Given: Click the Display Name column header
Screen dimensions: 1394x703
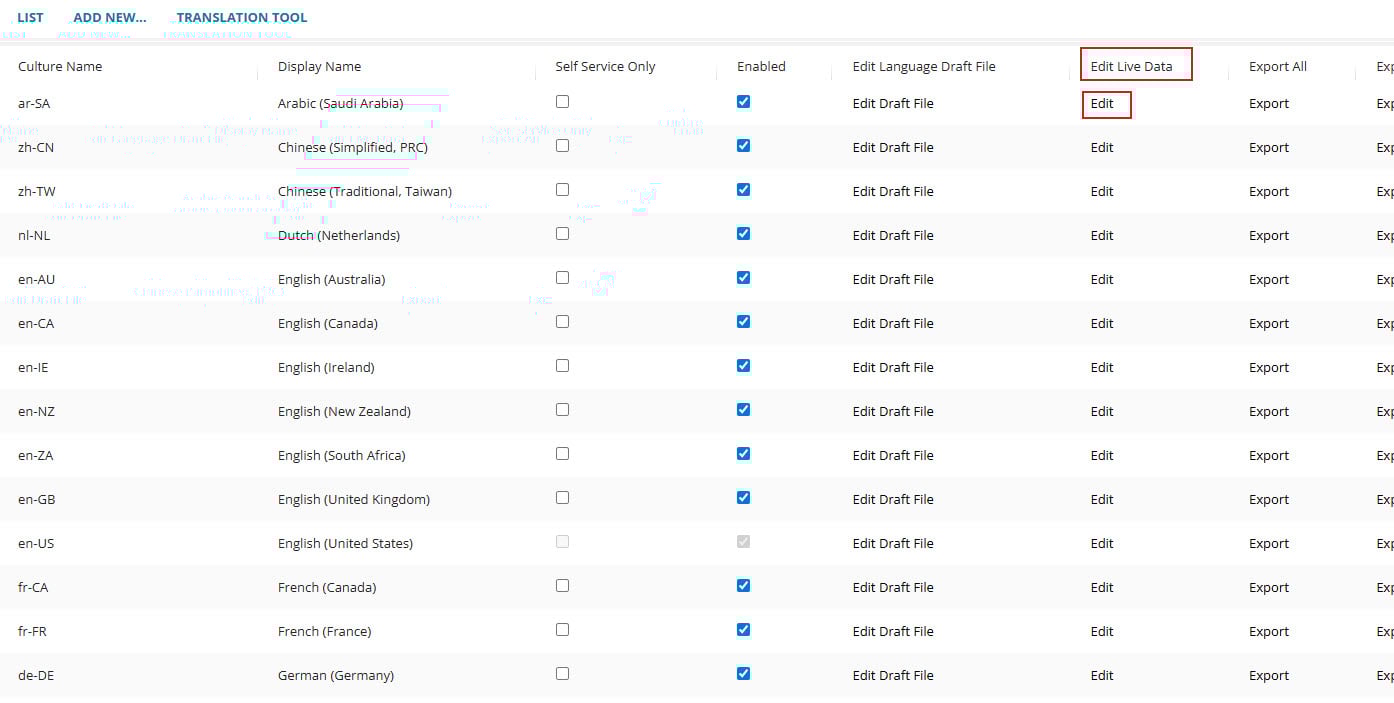Looking at the screenshot, I should tap(319, 67).
